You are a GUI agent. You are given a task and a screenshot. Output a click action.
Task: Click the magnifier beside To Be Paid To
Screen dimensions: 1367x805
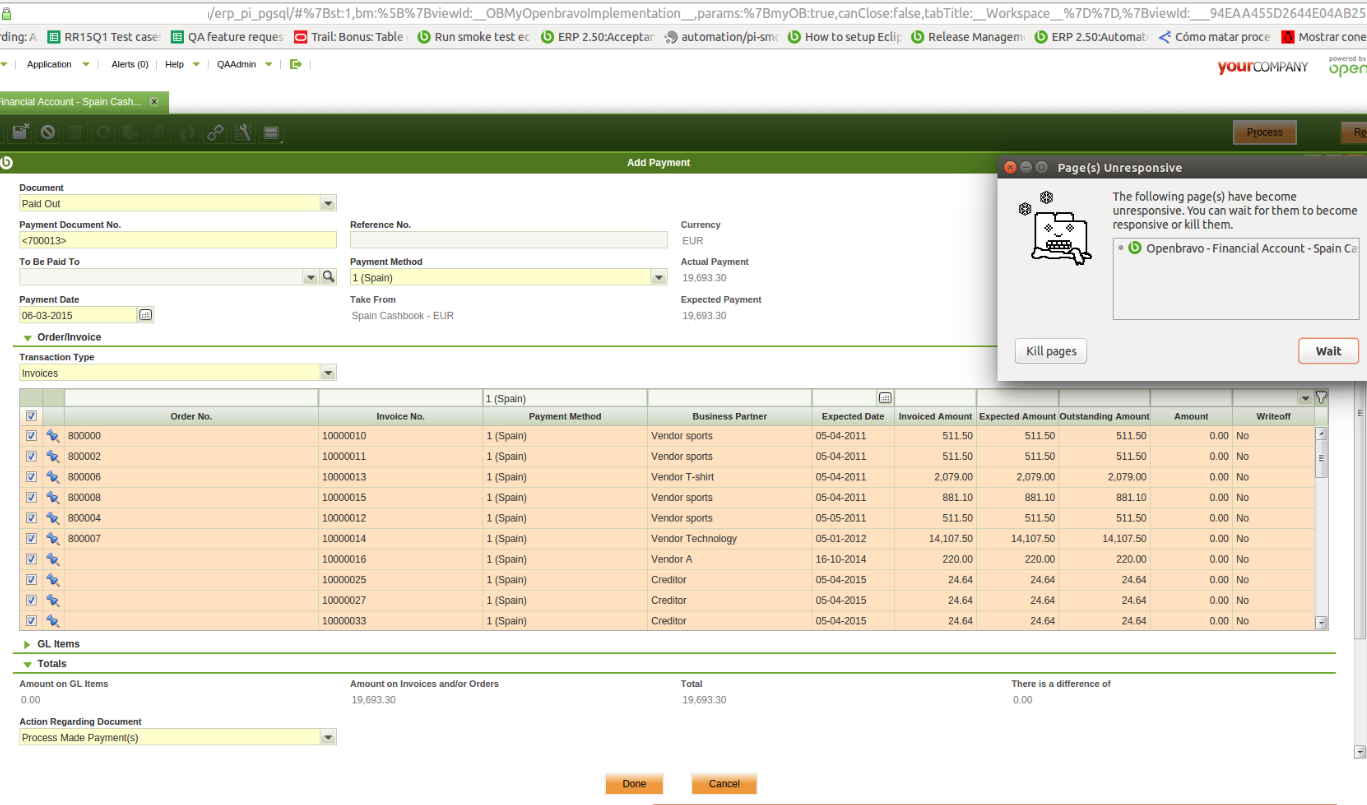[328, 277]
